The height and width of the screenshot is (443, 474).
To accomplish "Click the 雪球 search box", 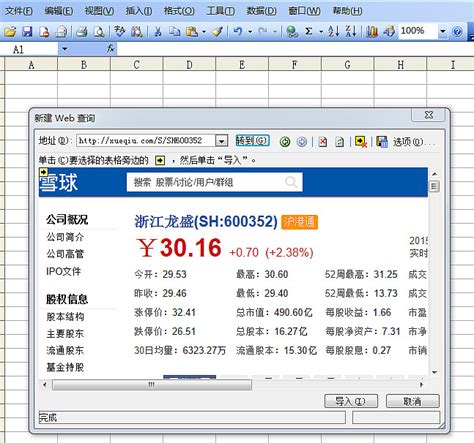I will coord(214,182).
